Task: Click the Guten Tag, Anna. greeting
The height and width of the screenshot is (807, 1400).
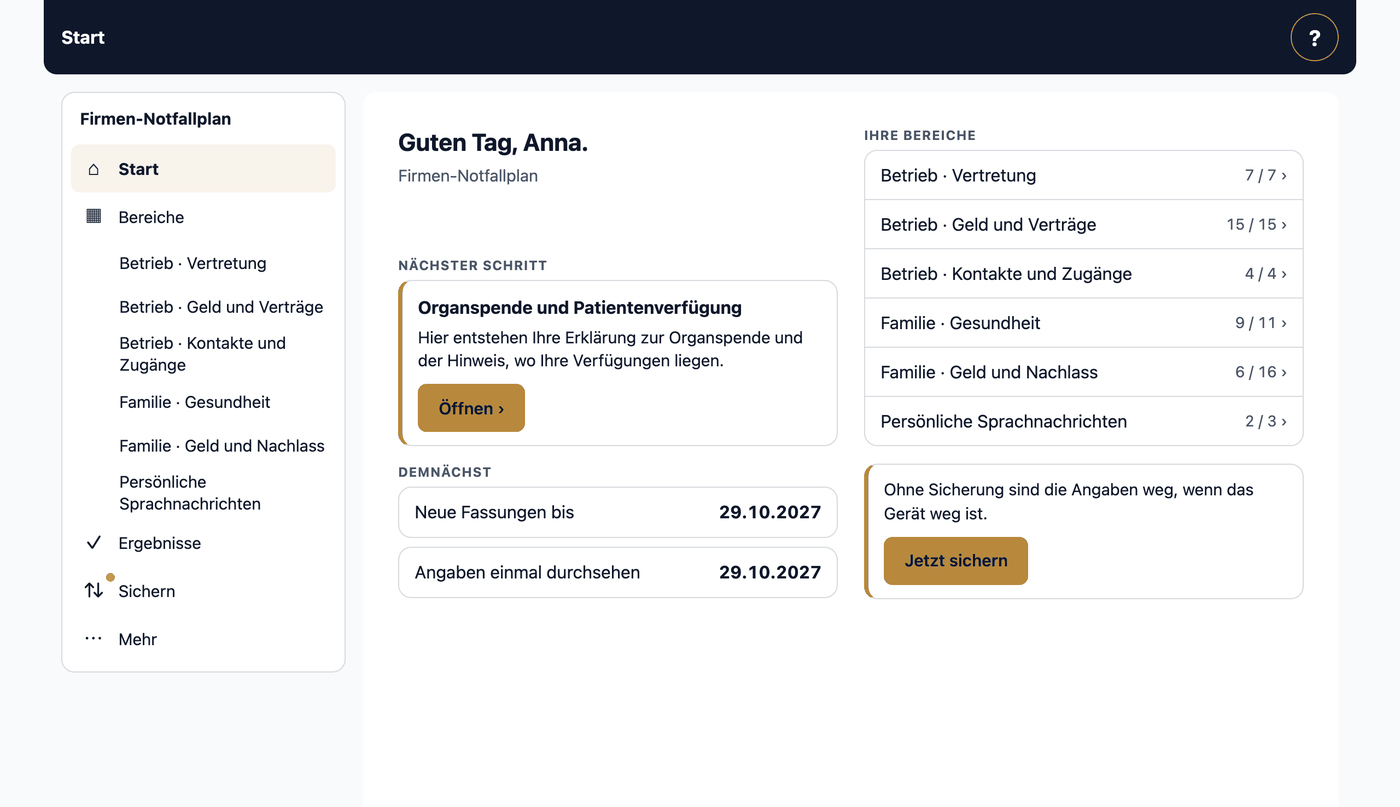Action: [x=493, y=143]
